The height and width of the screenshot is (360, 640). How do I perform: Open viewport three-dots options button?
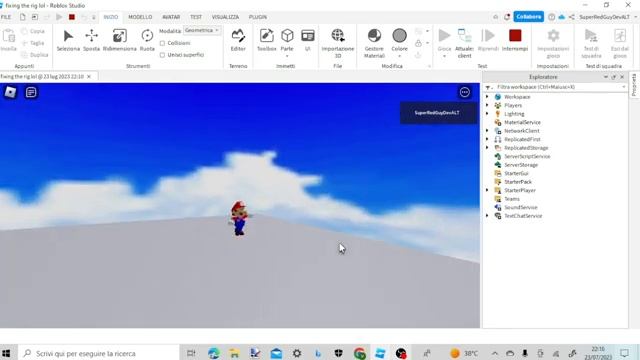(464, 92)
